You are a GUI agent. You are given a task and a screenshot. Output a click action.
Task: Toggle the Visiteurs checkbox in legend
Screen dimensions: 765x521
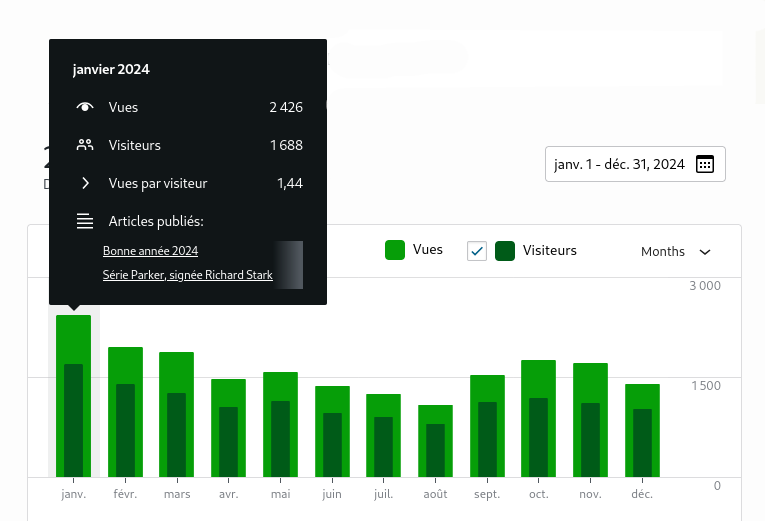coord(477,251)
